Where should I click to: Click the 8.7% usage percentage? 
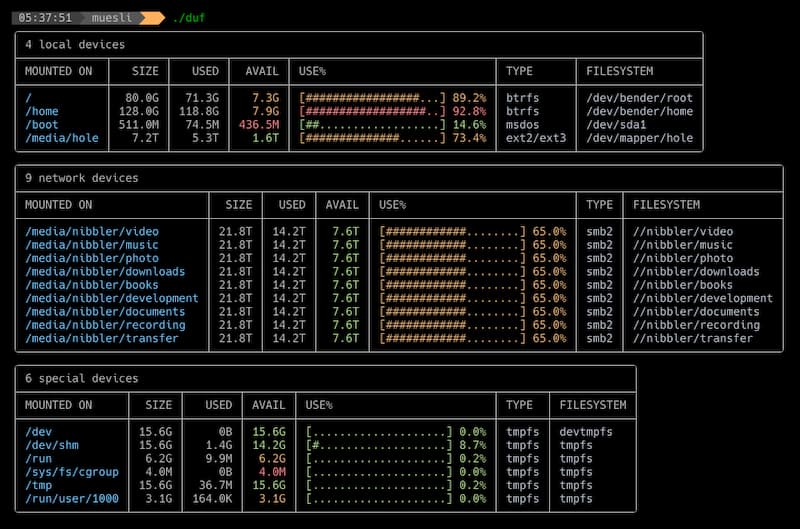[x=472, y=445]
